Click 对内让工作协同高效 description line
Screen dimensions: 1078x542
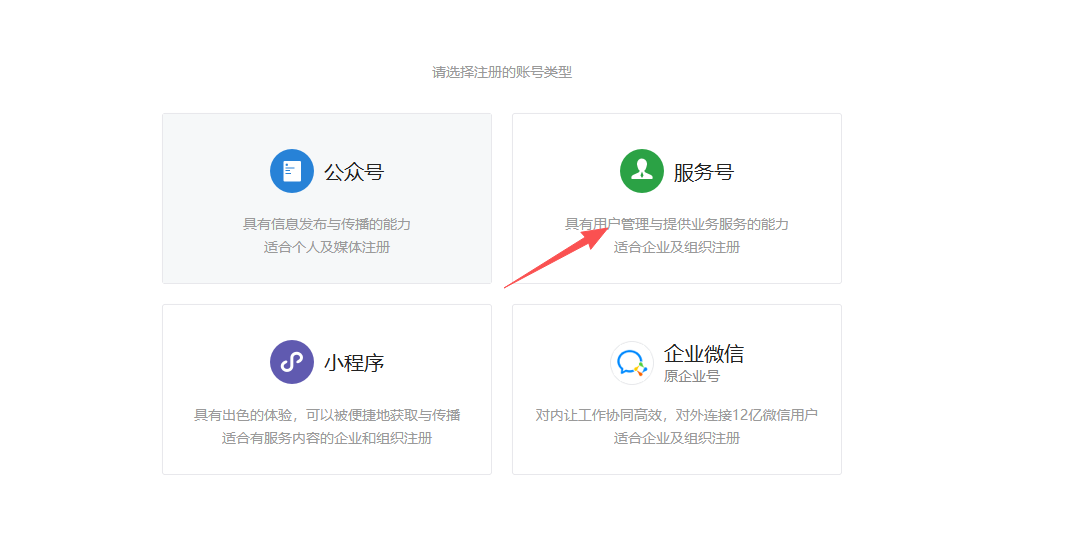click(x=677, y=415)
